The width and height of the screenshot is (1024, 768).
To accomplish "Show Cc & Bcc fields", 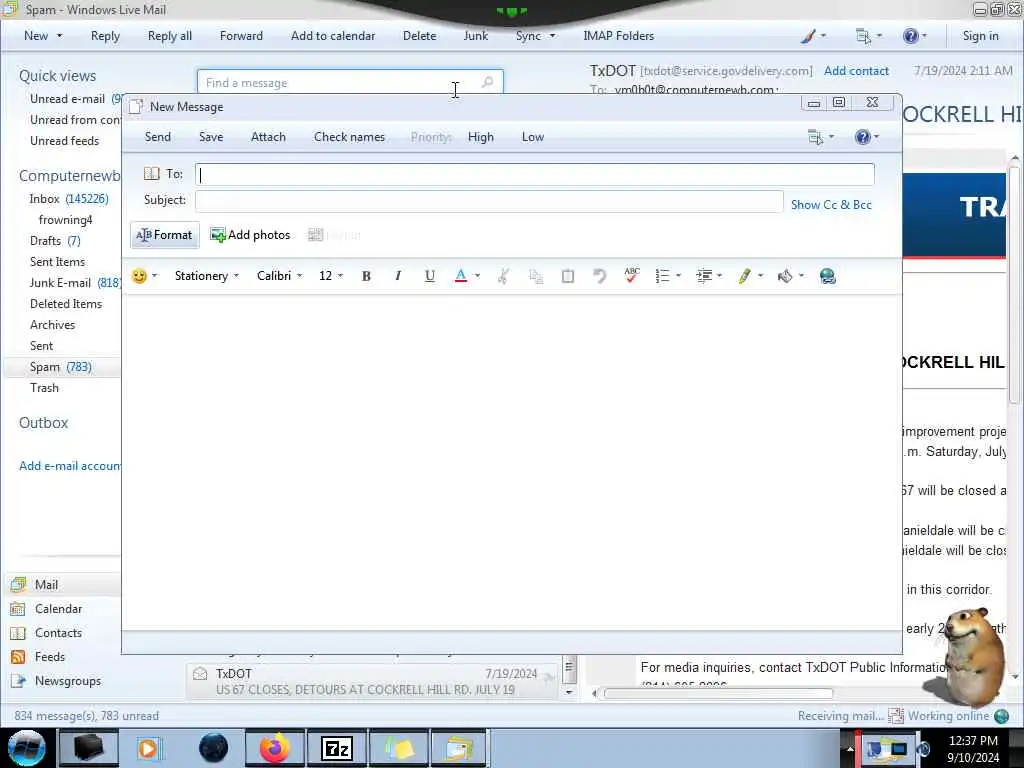I will pyautogui.click(x=831, y=205).
